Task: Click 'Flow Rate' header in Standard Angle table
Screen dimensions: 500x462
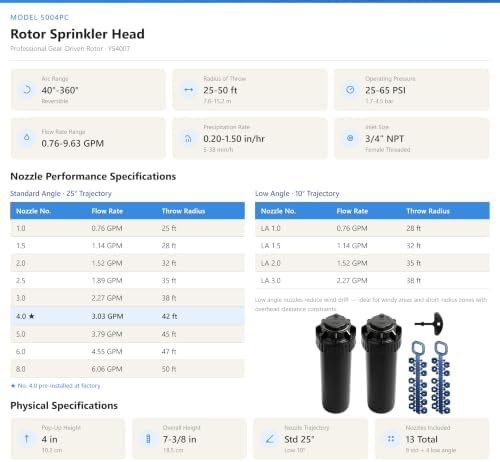Action: click(x=107, y=211)
